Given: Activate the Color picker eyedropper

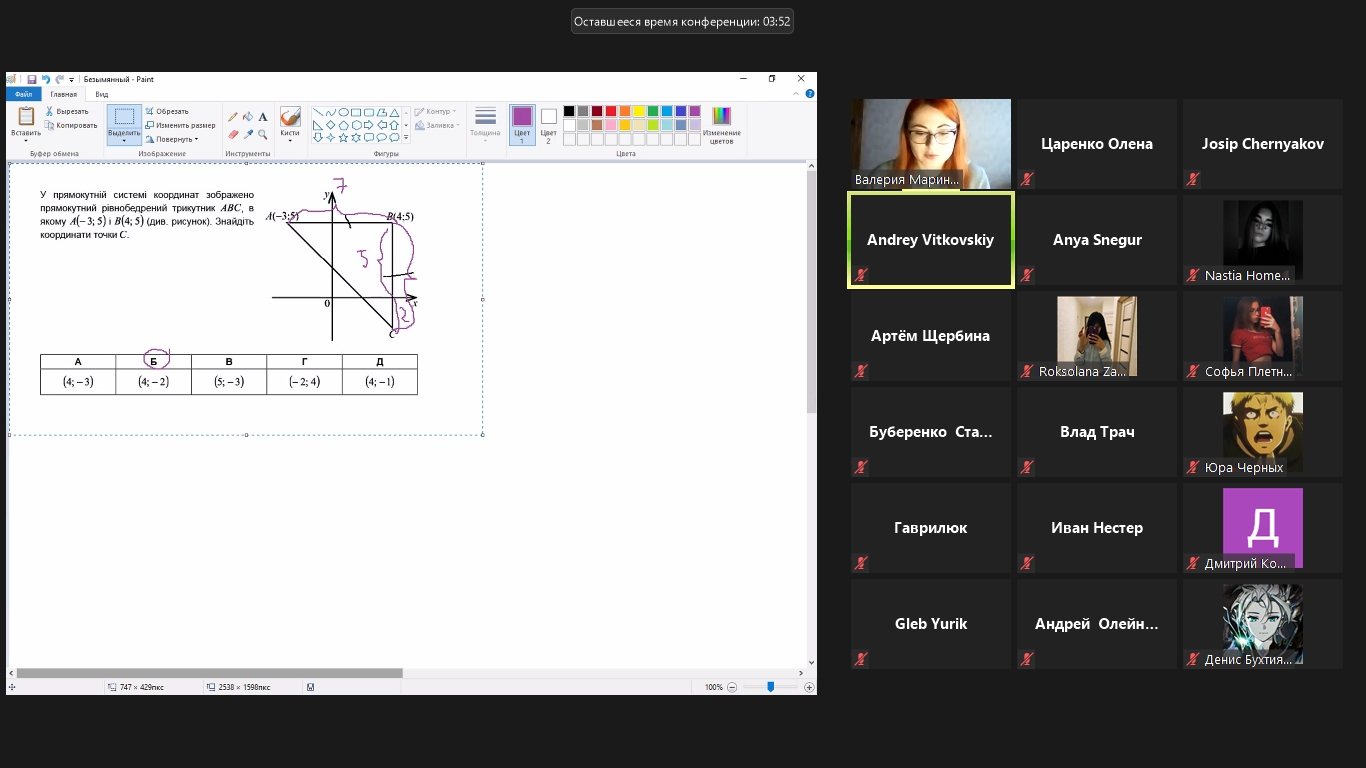Looking at the screenshot, I should click(x=248, y=134).
